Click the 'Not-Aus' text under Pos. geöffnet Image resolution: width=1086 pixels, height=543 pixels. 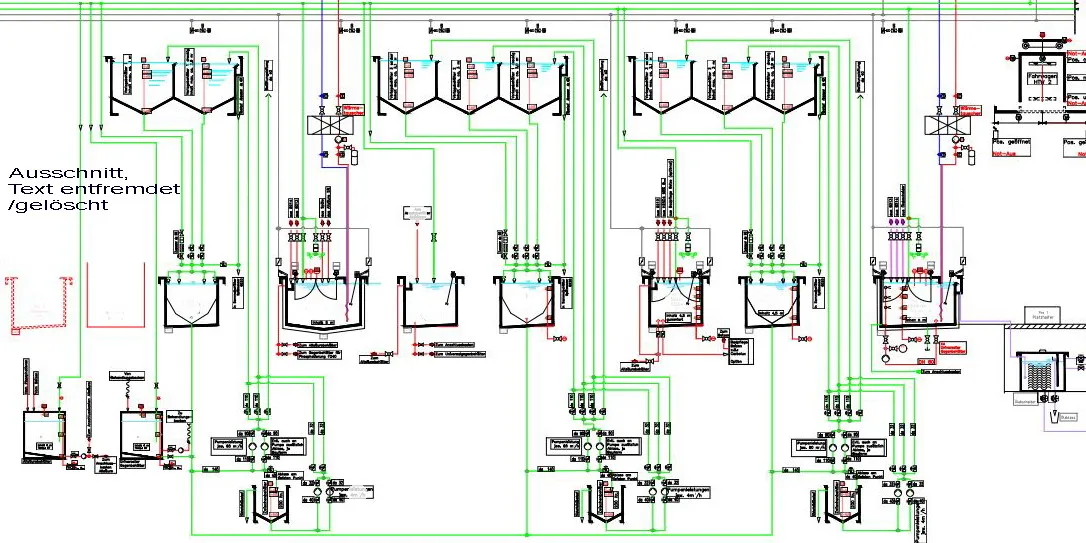1003,154
